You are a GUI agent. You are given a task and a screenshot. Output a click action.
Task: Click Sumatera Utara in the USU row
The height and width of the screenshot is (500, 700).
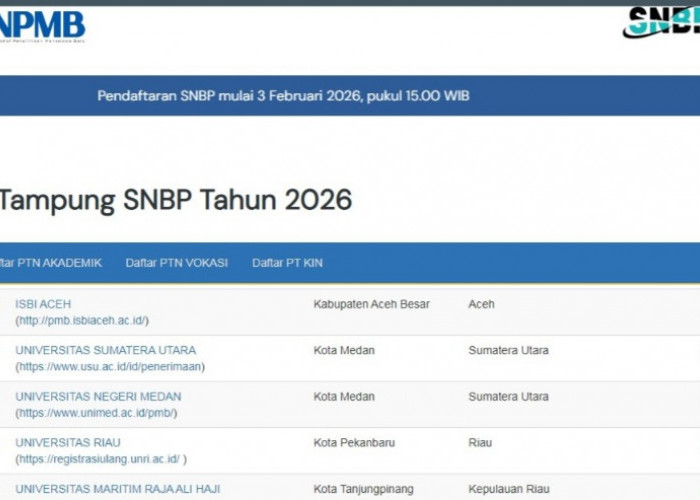pos(508,350)
